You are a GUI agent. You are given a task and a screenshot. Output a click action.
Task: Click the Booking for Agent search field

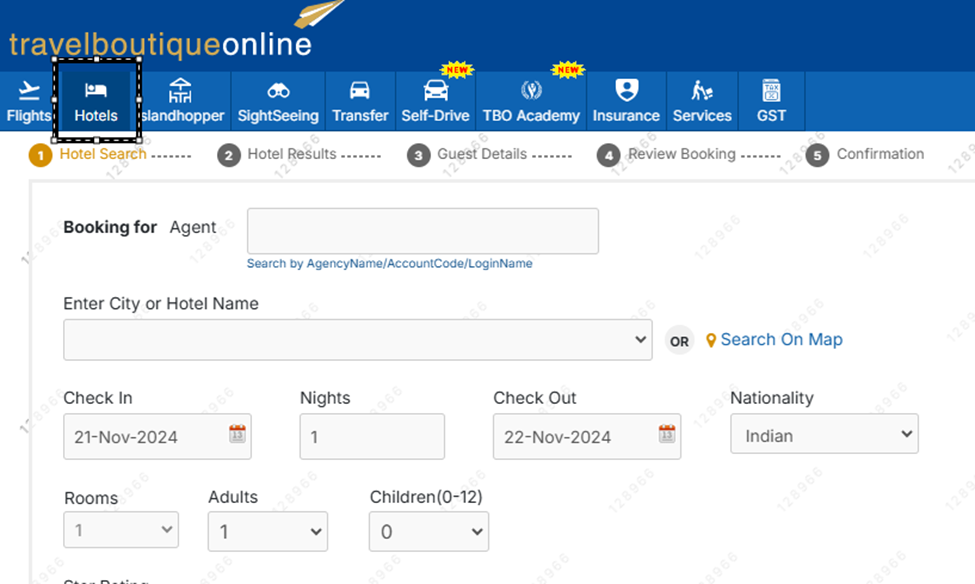422,231
